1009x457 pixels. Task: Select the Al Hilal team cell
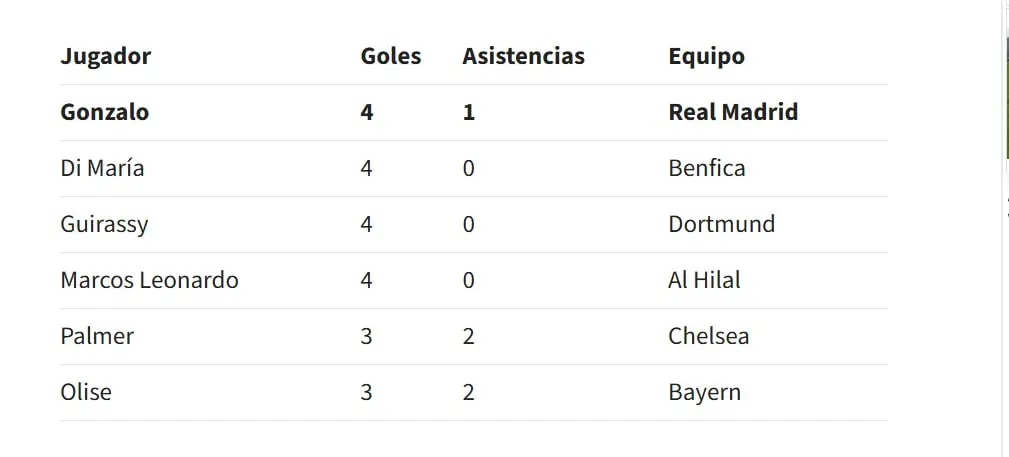pos(704,280)
